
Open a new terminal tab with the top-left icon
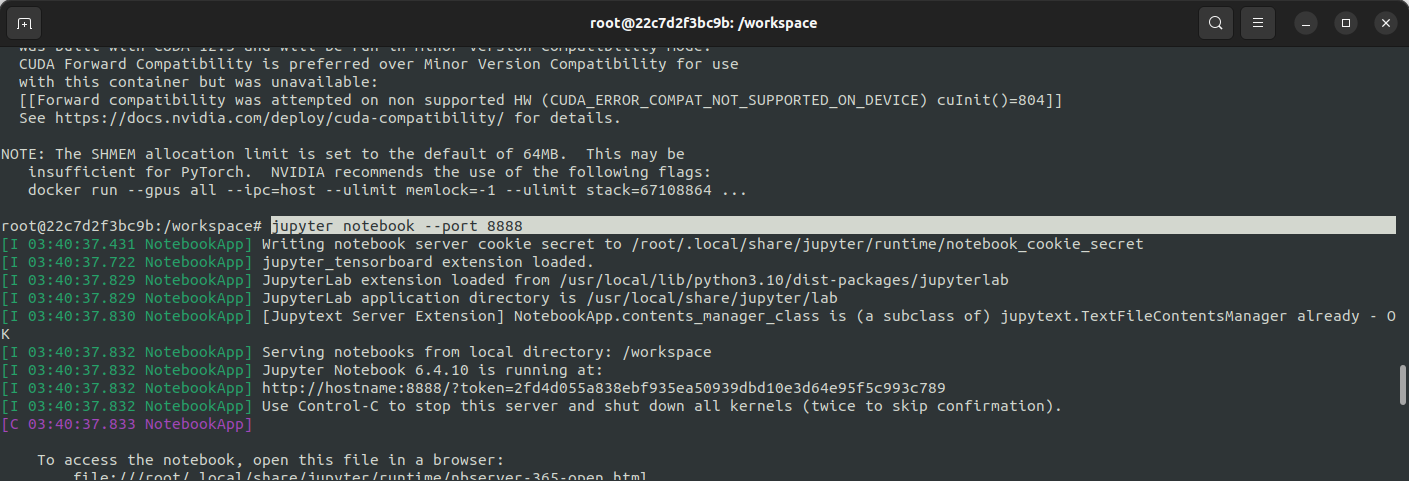click(x=24, y=22)
